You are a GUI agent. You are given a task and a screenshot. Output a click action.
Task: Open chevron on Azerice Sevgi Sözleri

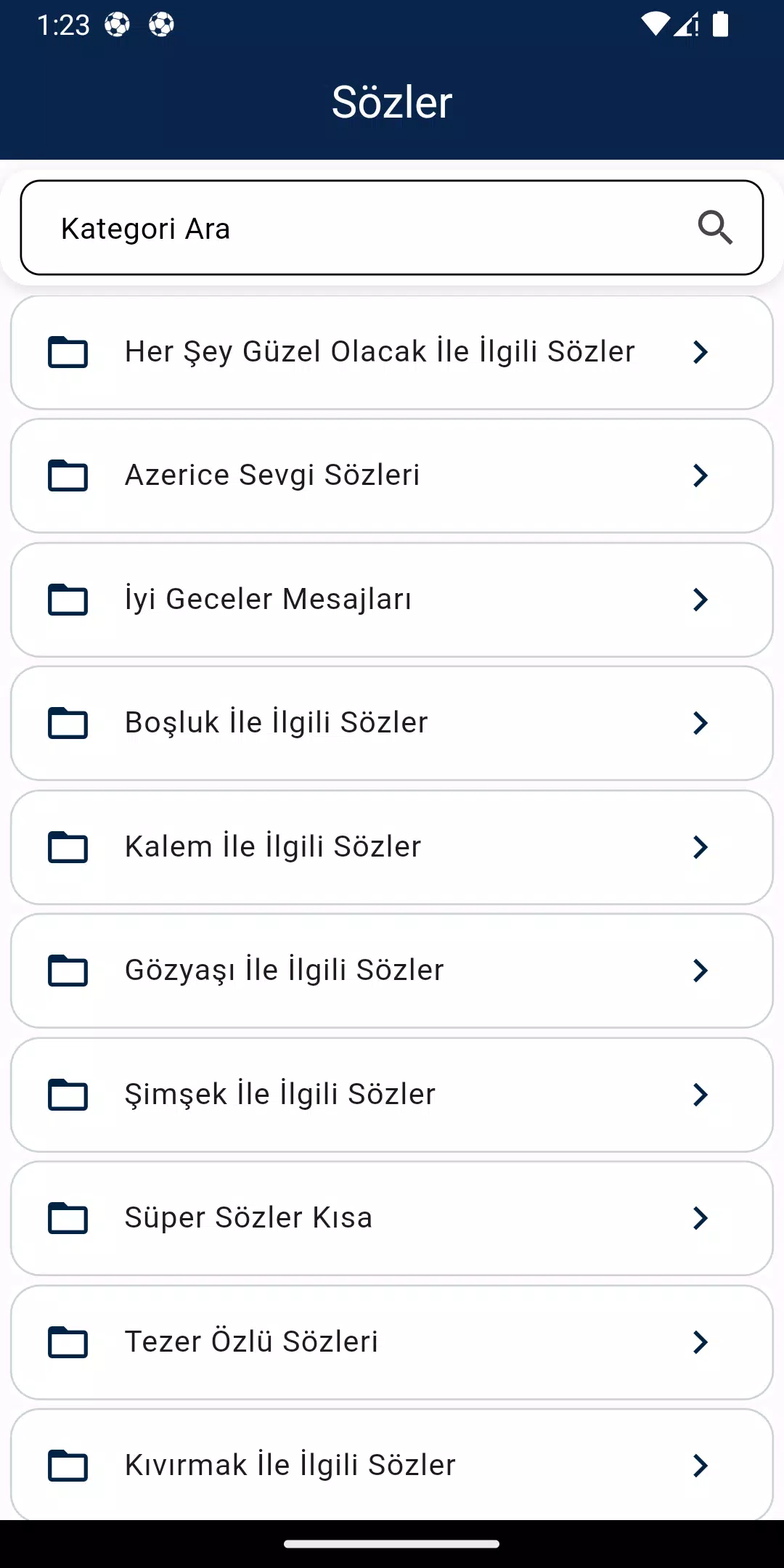tap(701, 475)
